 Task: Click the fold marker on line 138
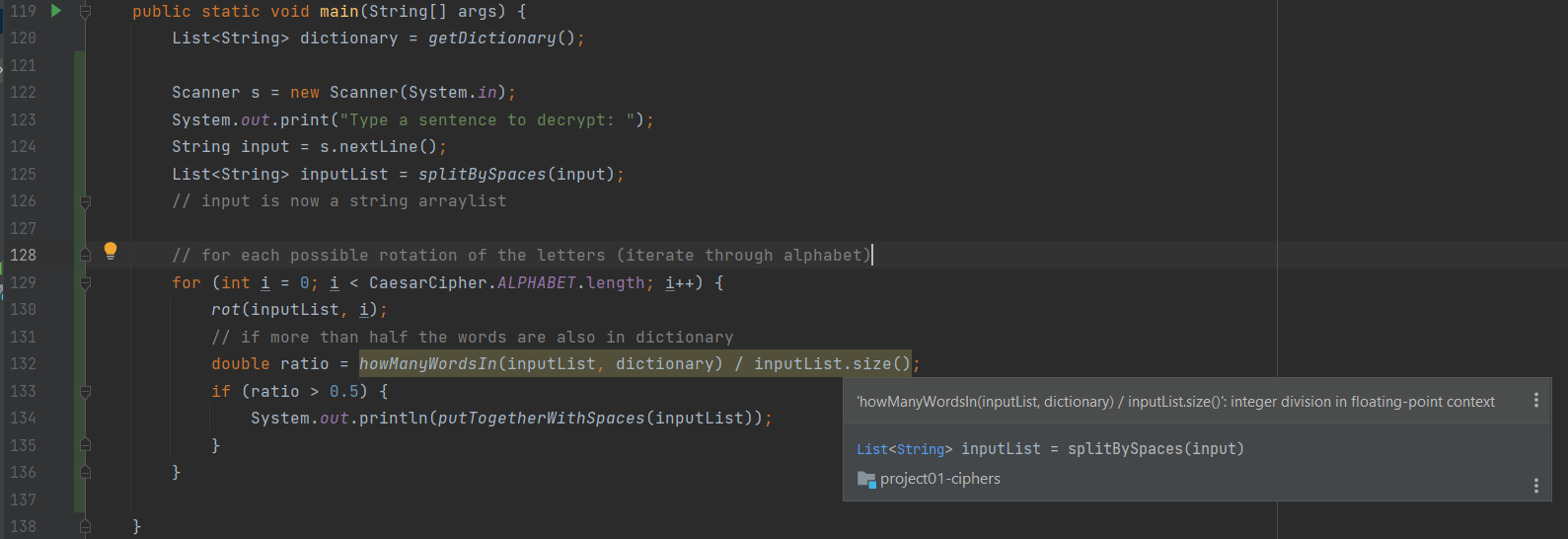(x=86, y=527)
